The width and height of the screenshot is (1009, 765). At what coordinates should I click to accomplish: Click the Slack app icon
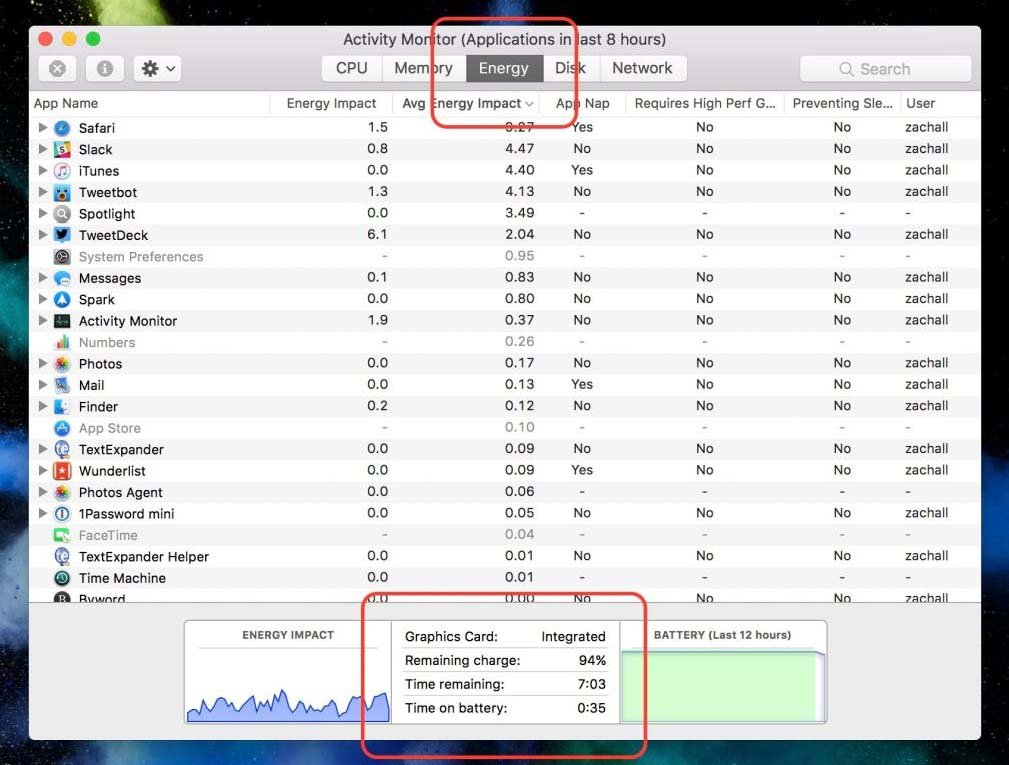(64, 149)
